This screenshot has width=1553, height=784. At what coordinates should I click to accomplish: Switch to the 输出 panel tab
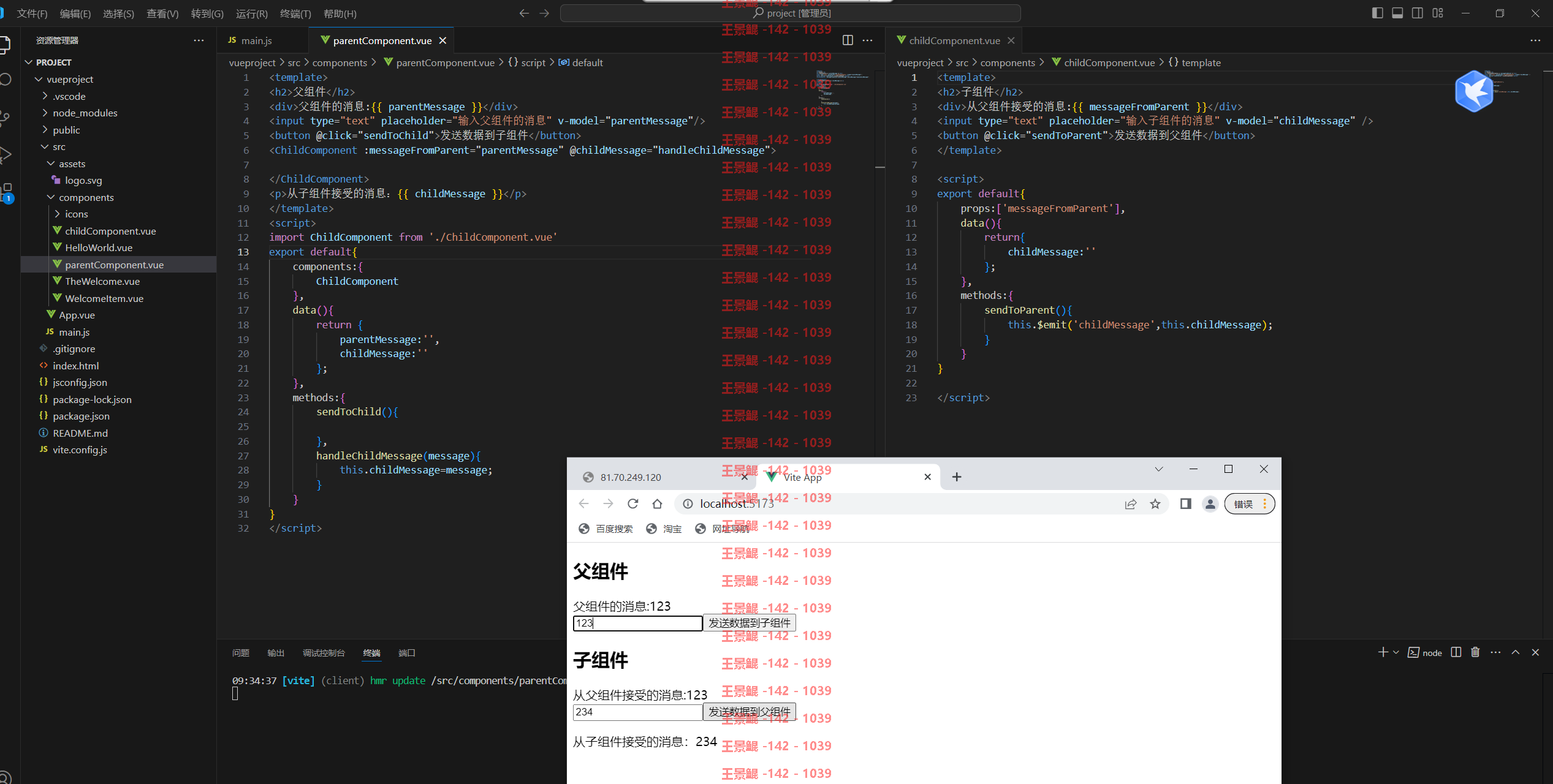pos(276,653)
